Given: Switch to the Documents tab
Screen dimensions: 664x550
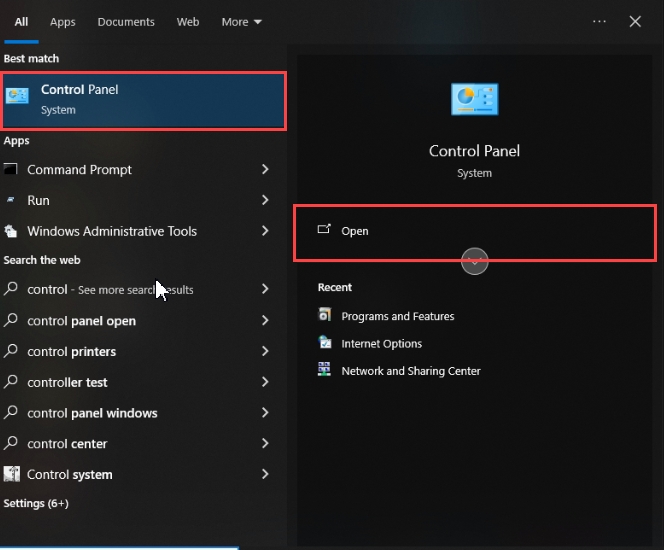Looking at the screenshot, I should tap(126, 22).
